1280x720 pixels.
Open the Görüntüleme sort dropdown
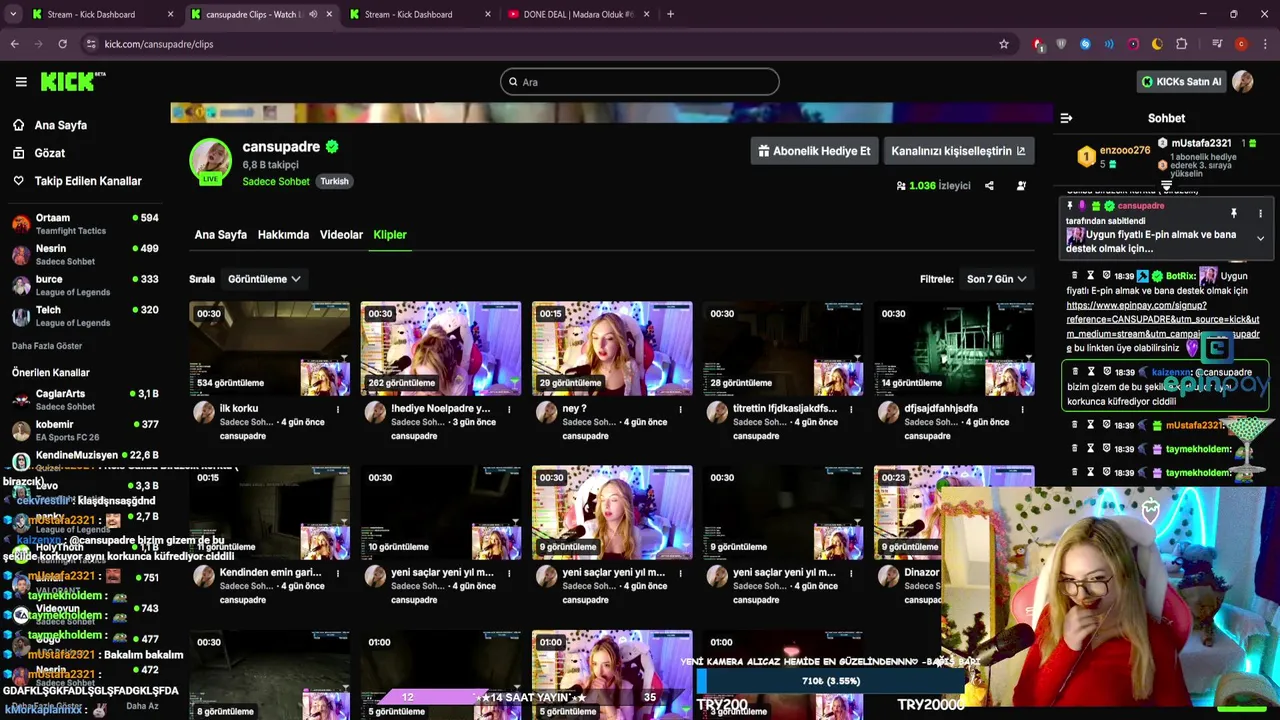[264, 279]
